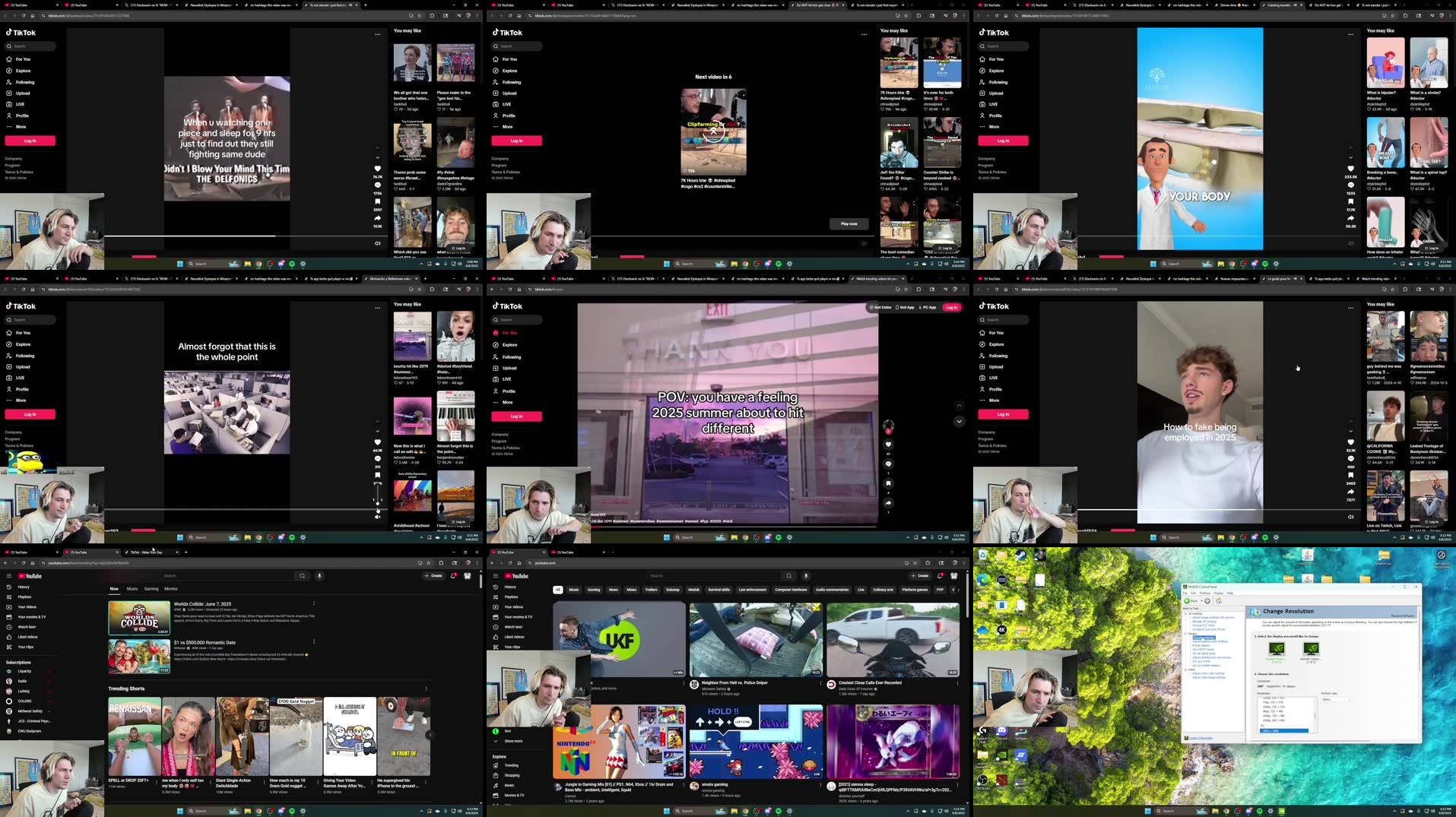
Task: Open the options menu for '$1 vs $500,000 Romantic Date'
Action: tap(313, 642)
